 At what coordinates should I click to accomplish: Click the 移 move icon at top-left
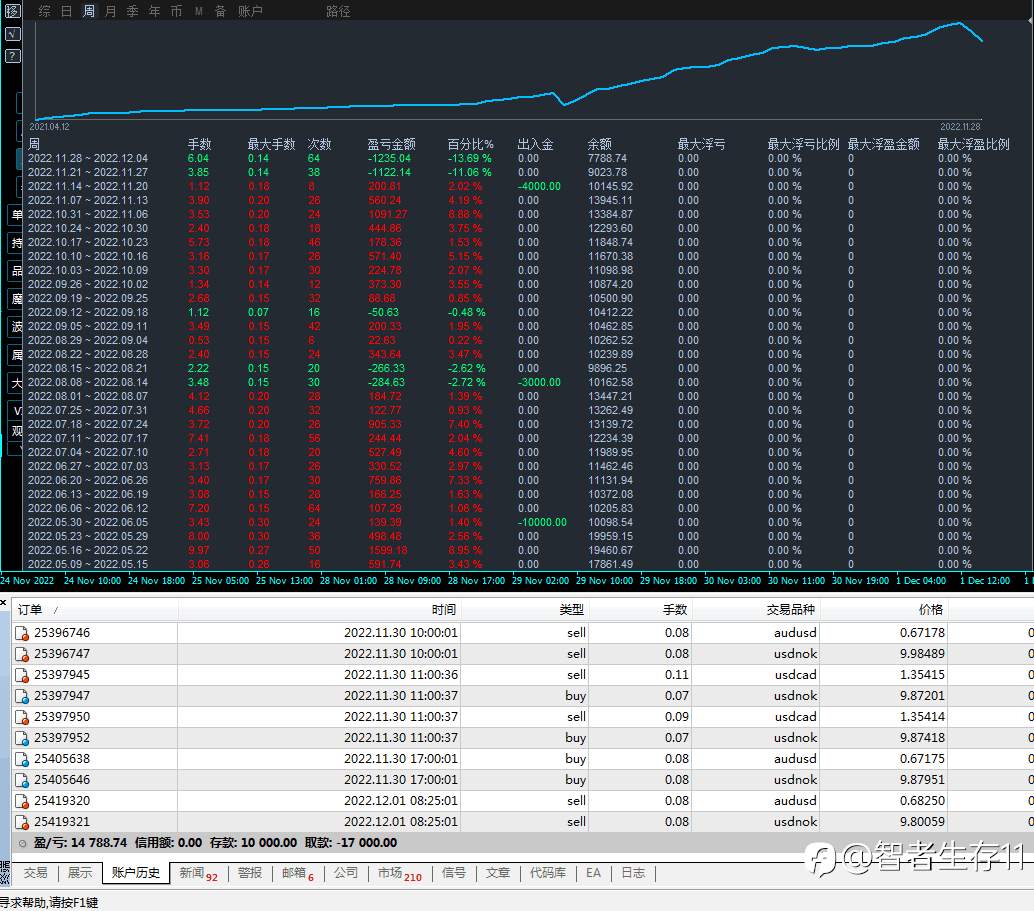coord(12,11)
